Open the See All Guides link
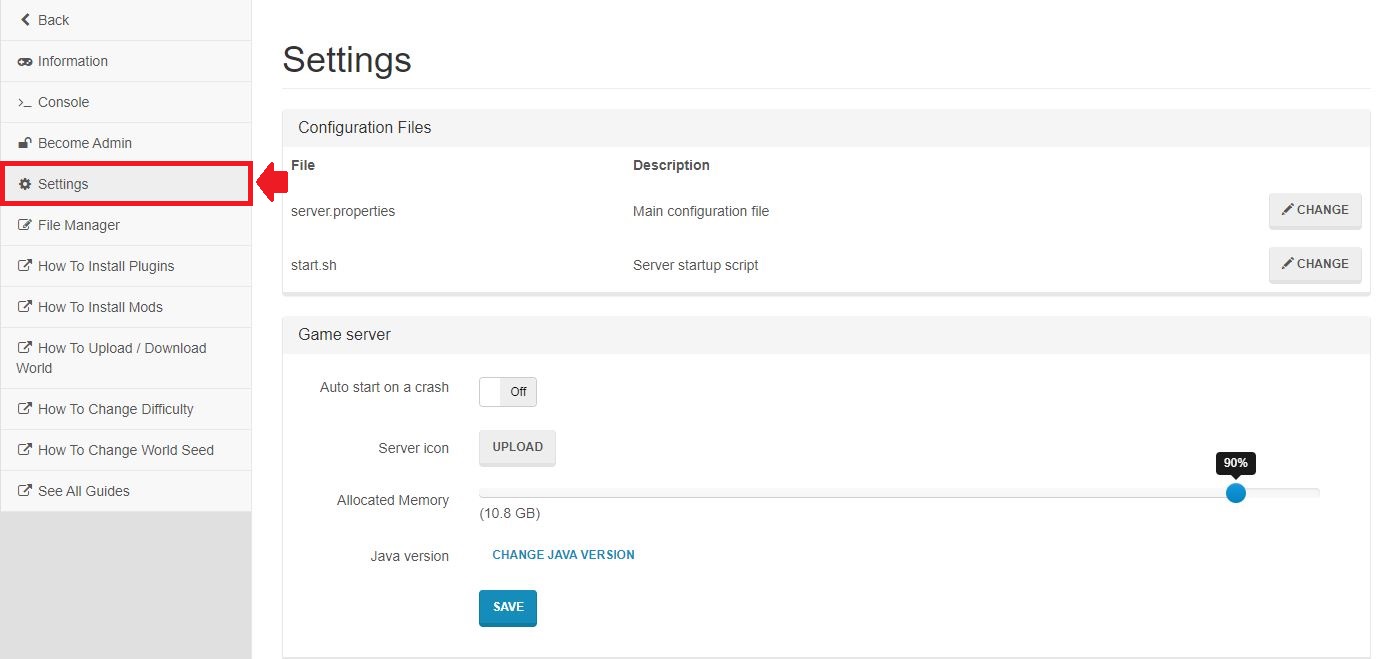 (83, 491)
